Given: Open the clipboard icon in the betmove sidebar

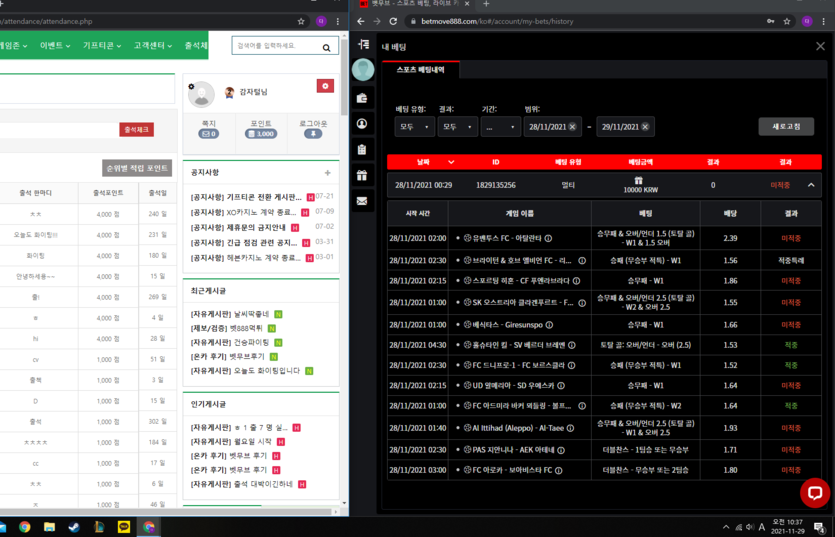Looking at the screenshot, I should (362, 150).
